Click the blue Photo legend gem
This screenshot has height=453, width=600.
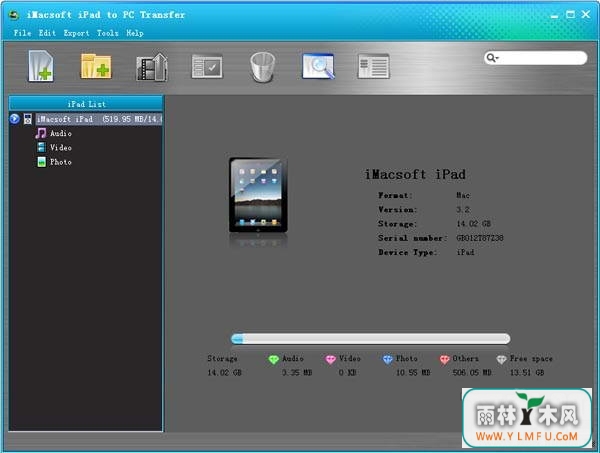(387, 359)
